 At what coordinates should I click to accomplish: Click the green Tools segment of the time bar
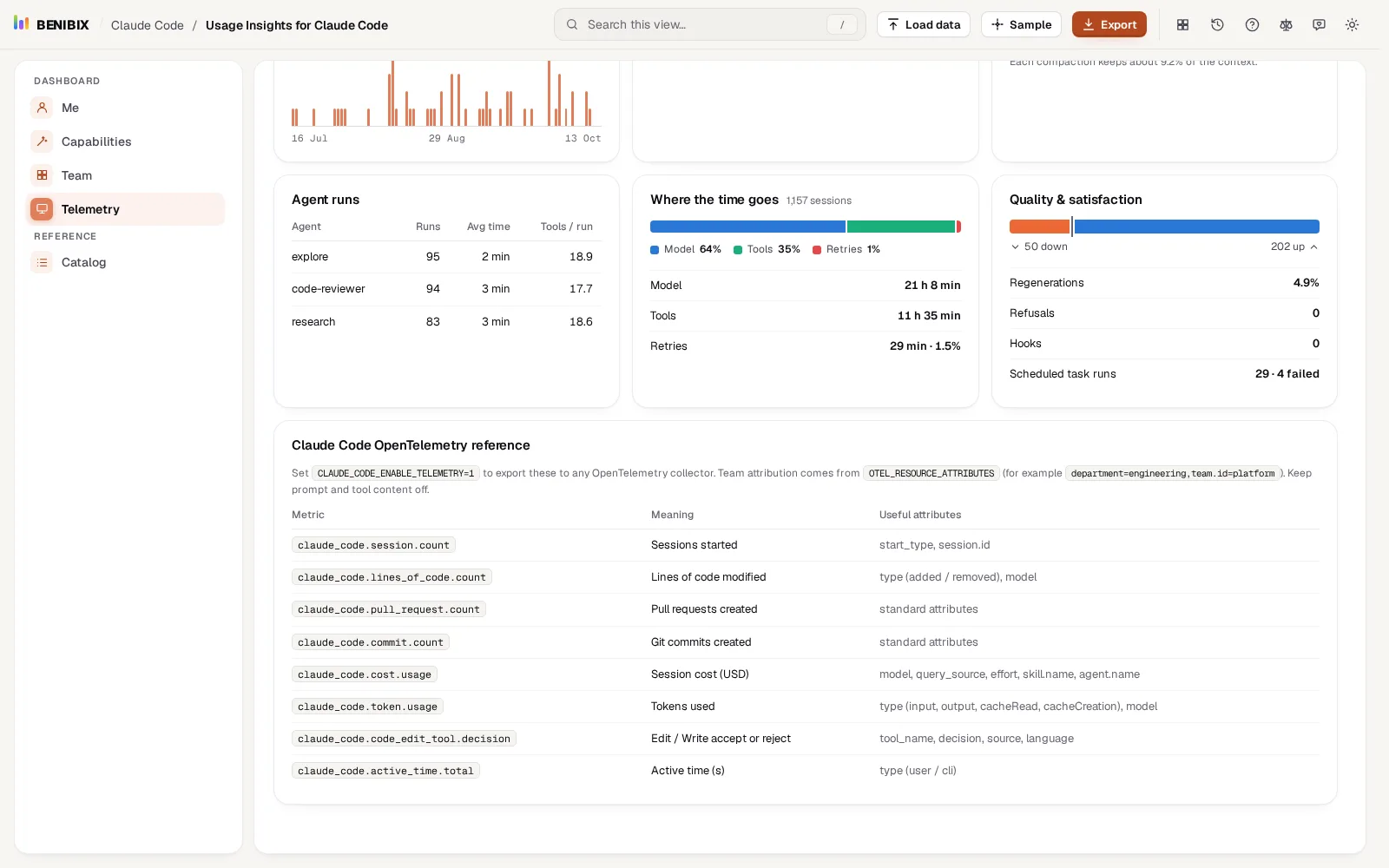click(901, 227)
